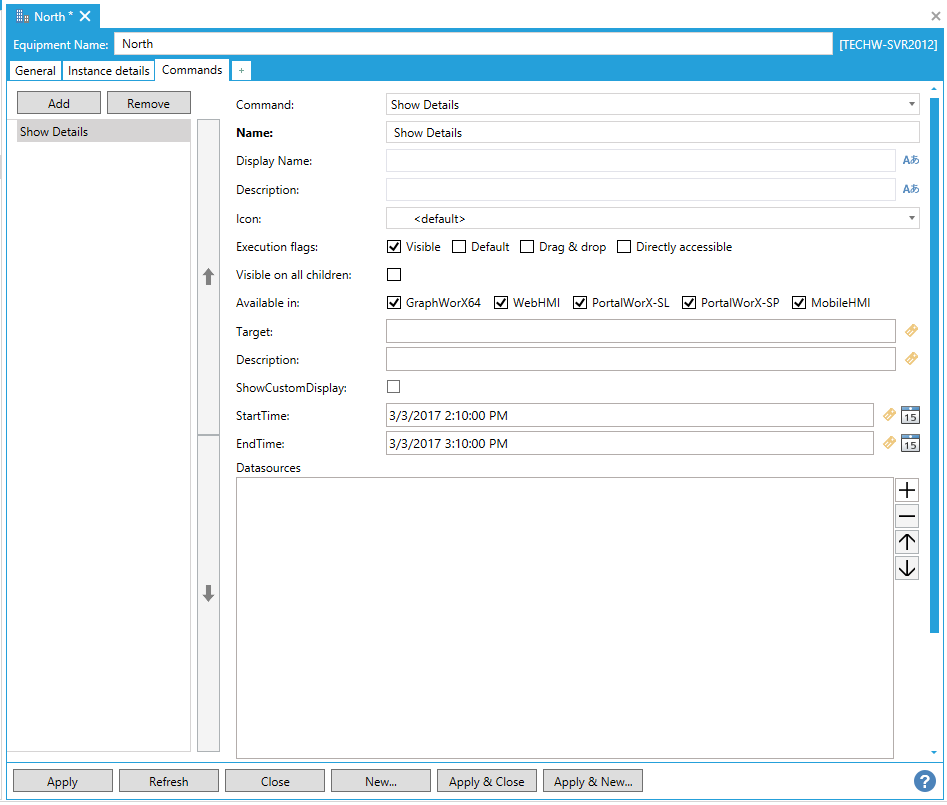Move datasource up with arrow icon
The height and width of the screenshot is (805, 947).
click(x=907, y=542)
